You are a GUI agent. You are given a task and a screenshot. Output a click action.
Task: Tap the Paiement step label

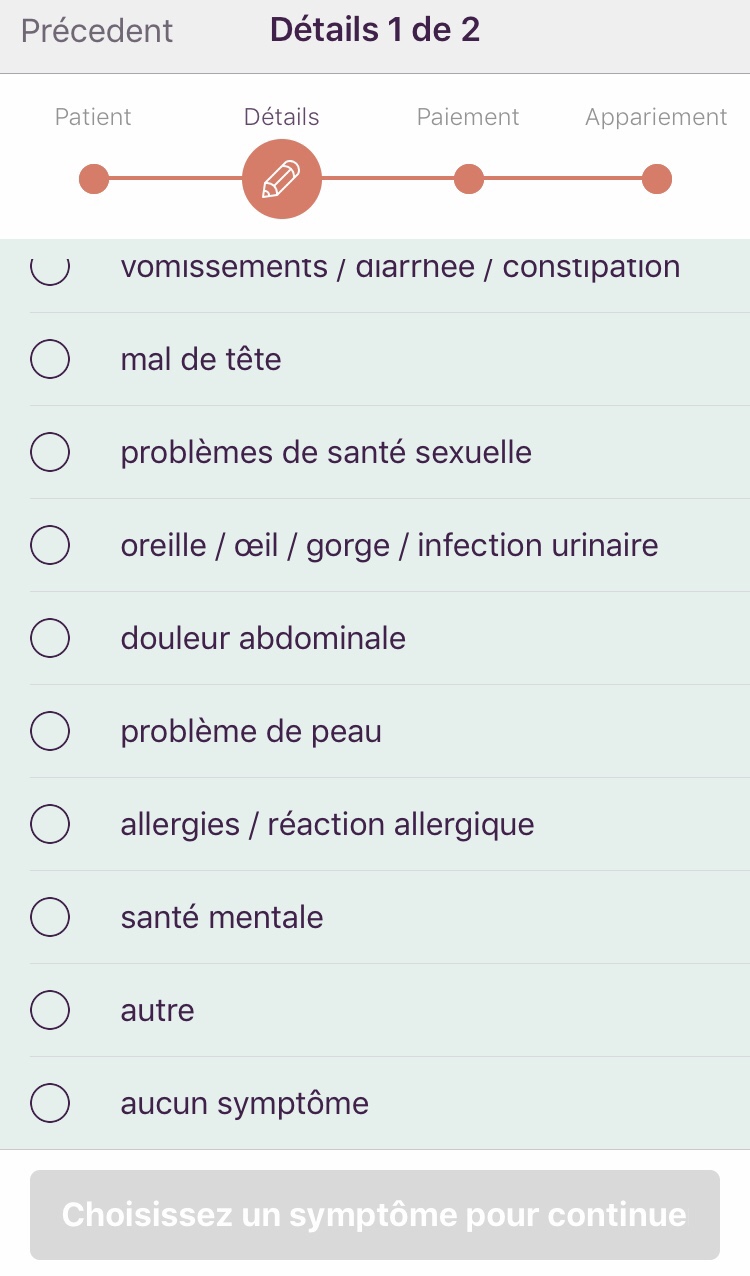468,117
